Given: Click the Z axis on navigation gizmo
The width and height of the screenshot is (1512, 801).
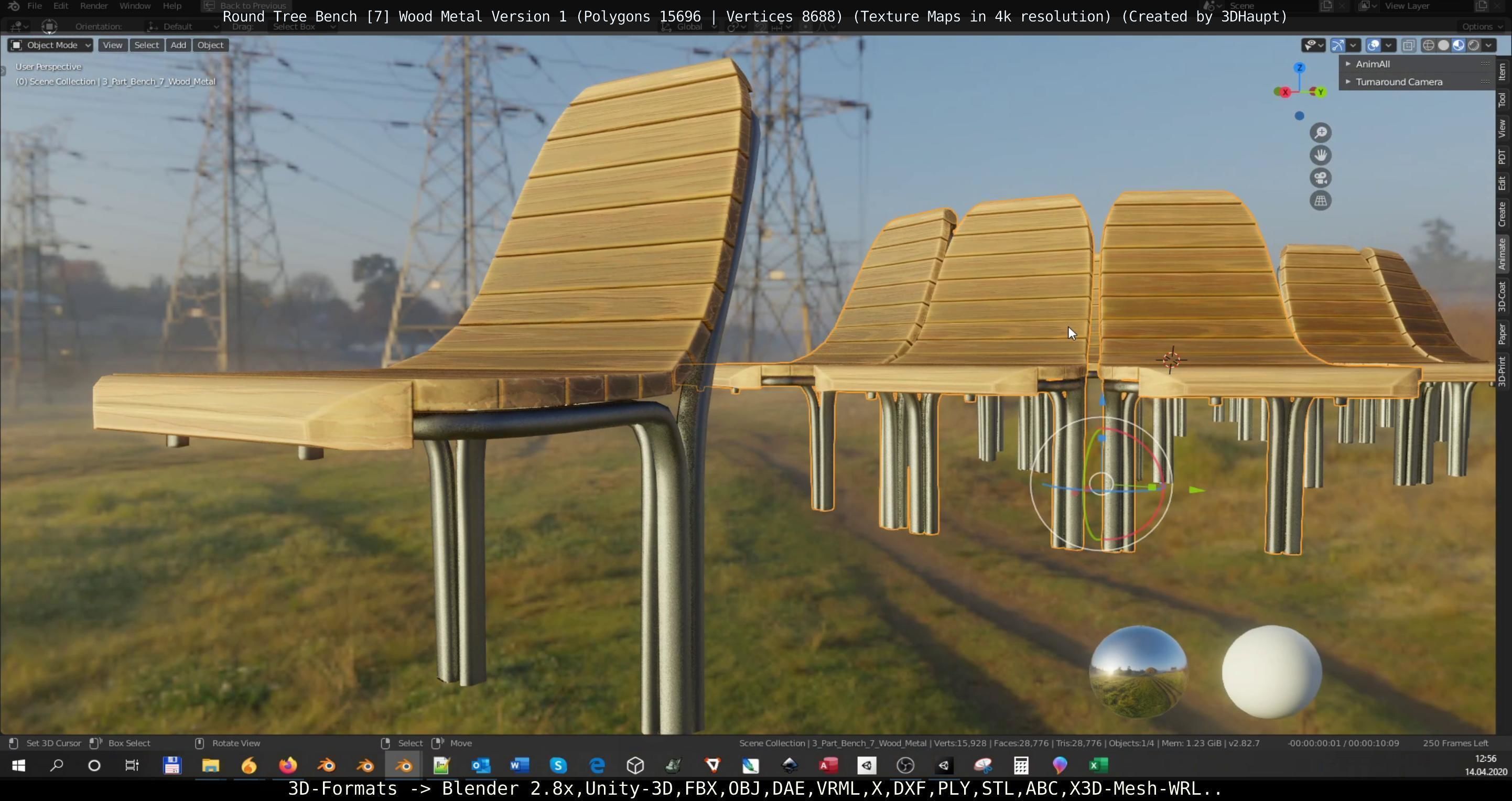Looking at the screenshot, I should coord(1300,68).
